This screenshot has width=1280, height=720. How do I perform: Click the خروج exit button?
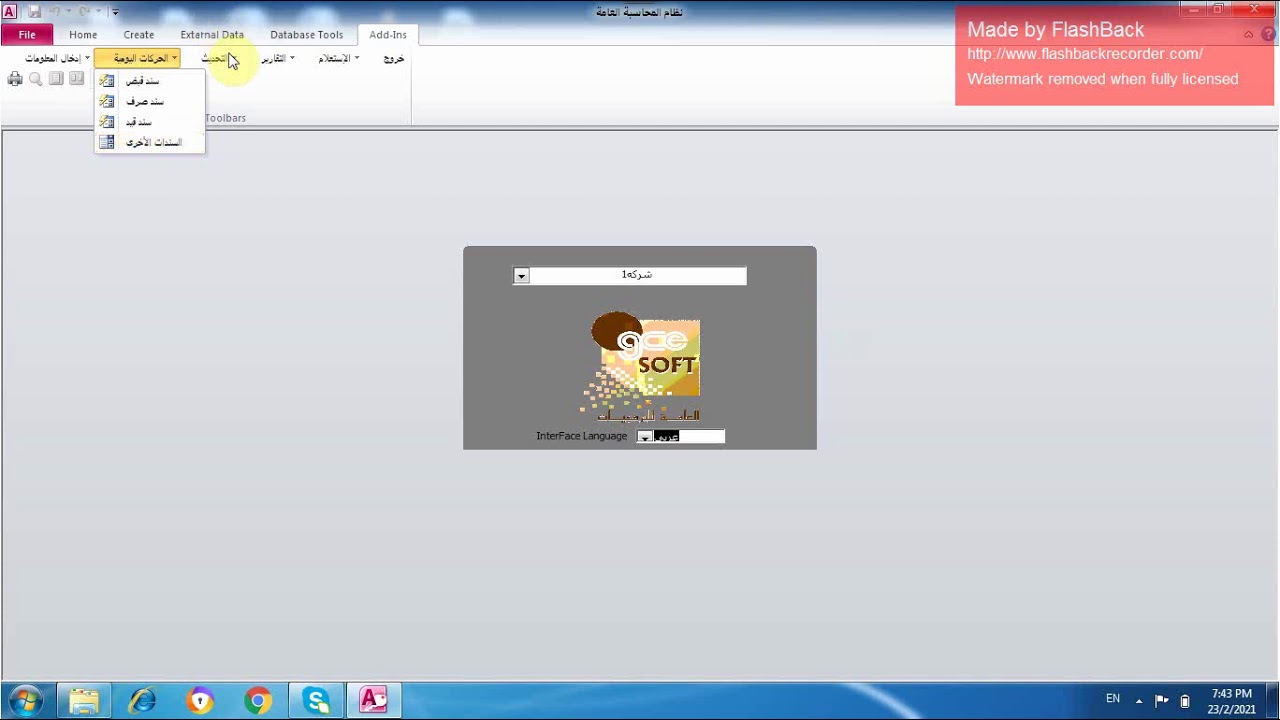(x=394, y=59)
